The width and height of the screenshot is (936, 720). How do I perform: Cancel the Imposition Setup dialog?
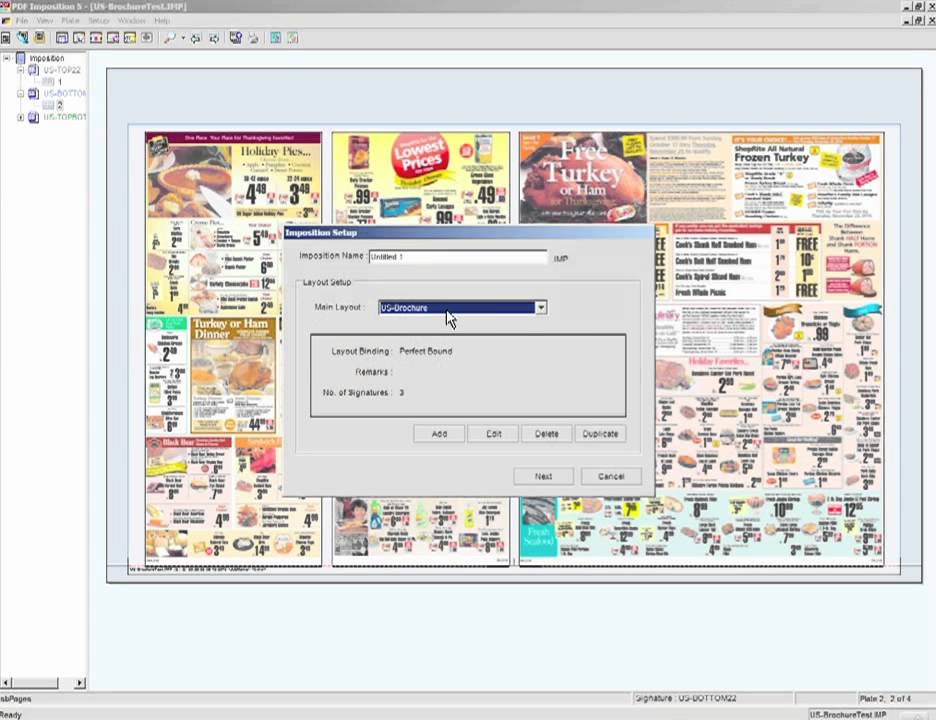[611, 476]
